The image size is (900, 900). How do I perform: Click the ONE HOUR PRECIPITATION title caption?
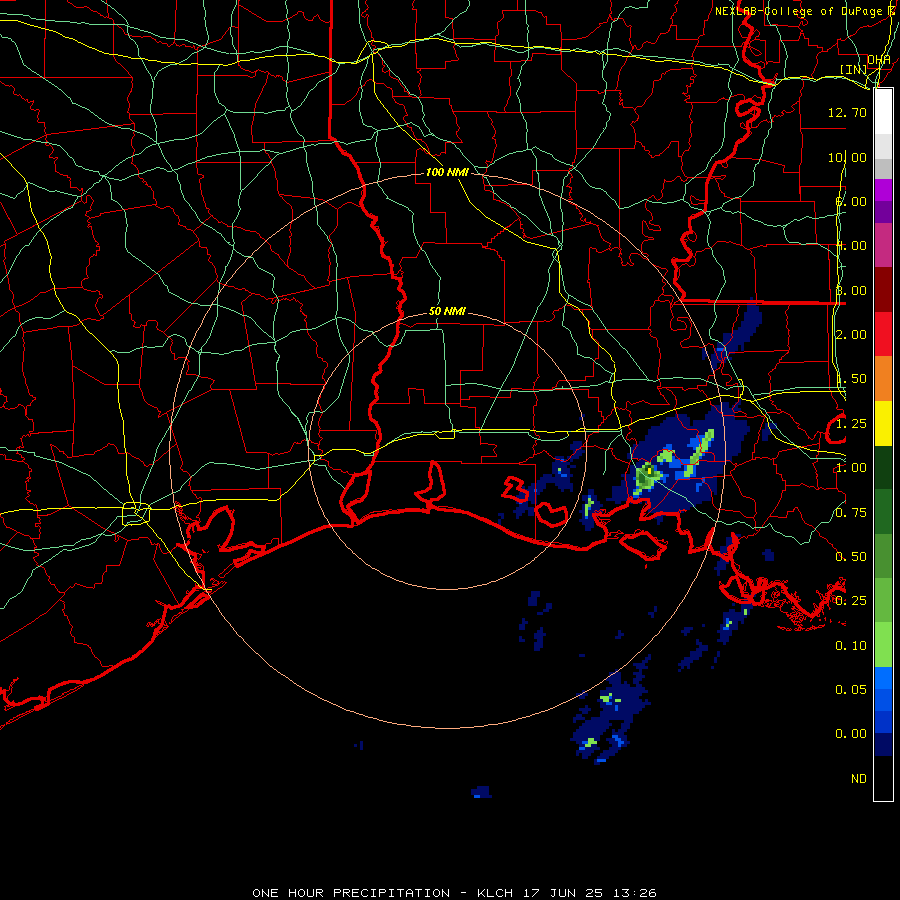point(455,893)
